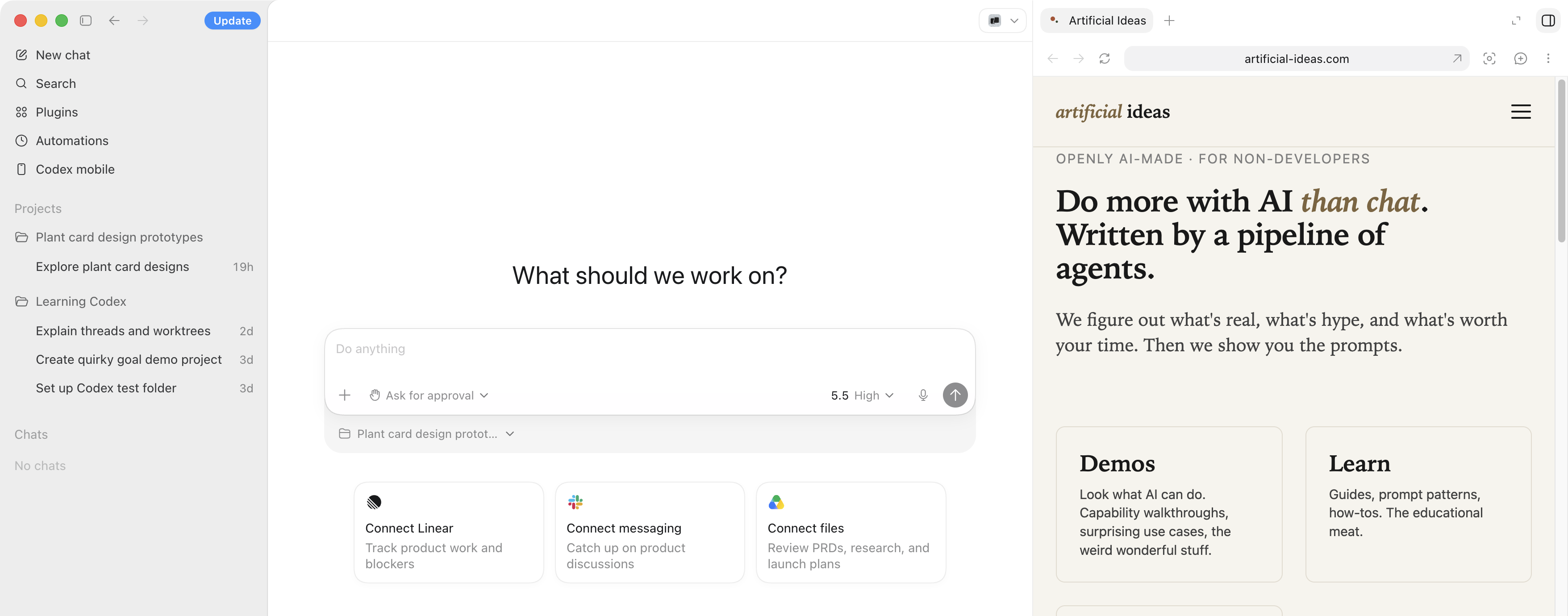Click the browser forward arrow
The height and width of the screenshot is (616, 1568).
point(1079,58)
